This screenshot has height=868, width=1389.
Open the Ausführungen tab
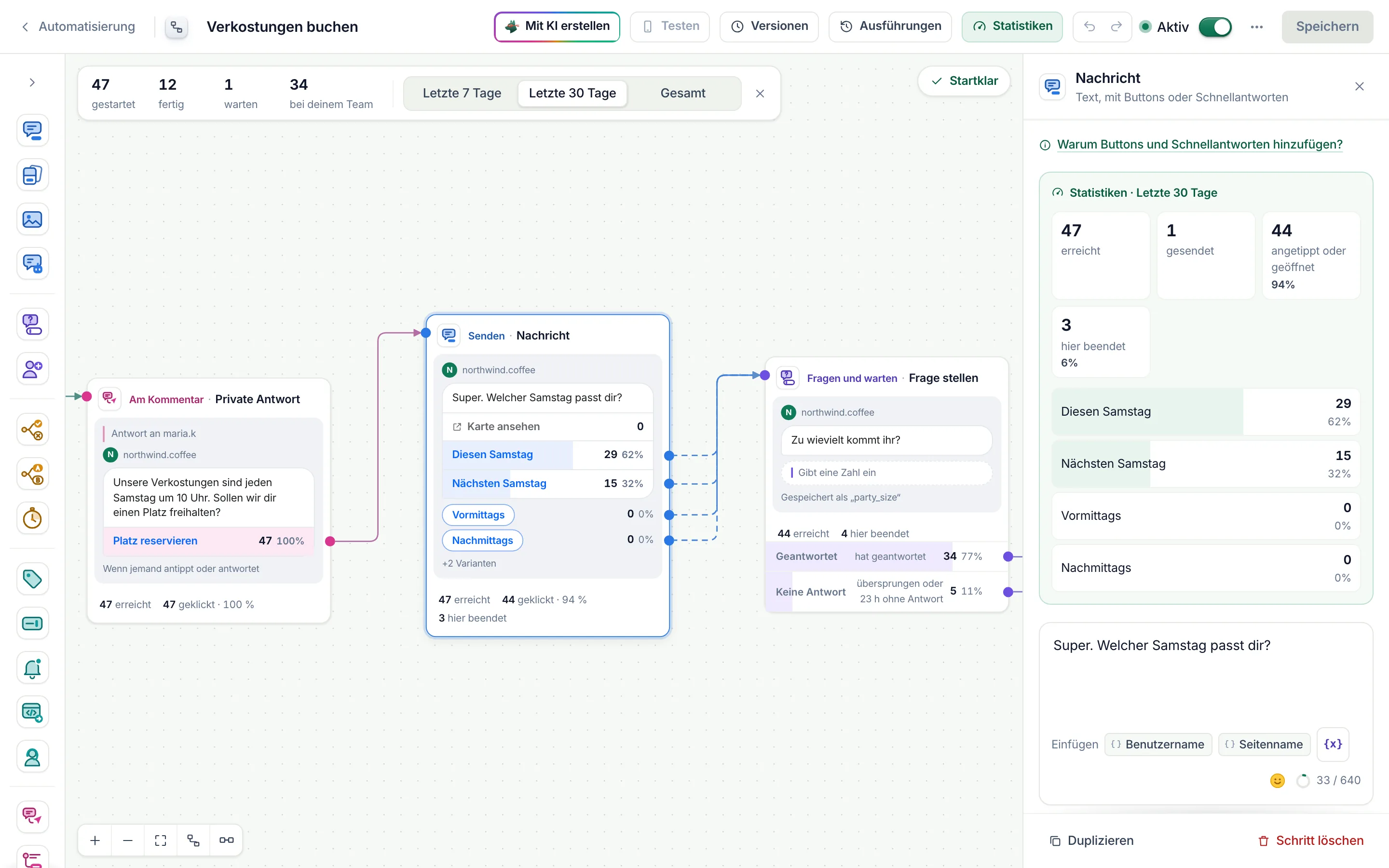point(890,27)
